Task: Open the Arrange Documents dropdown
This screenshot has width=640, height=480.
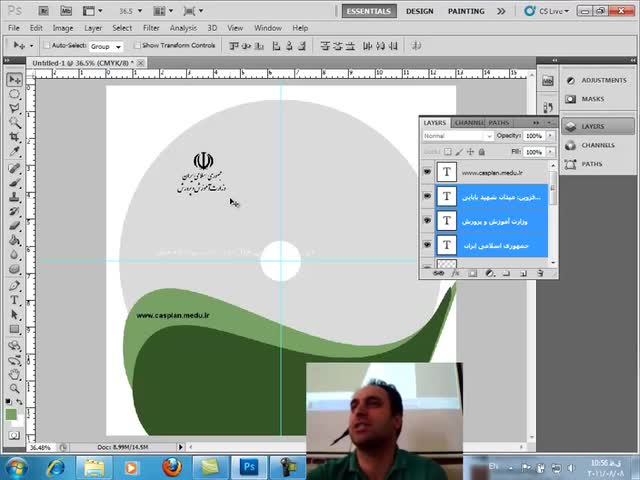Action: click(x=161, y=11)
